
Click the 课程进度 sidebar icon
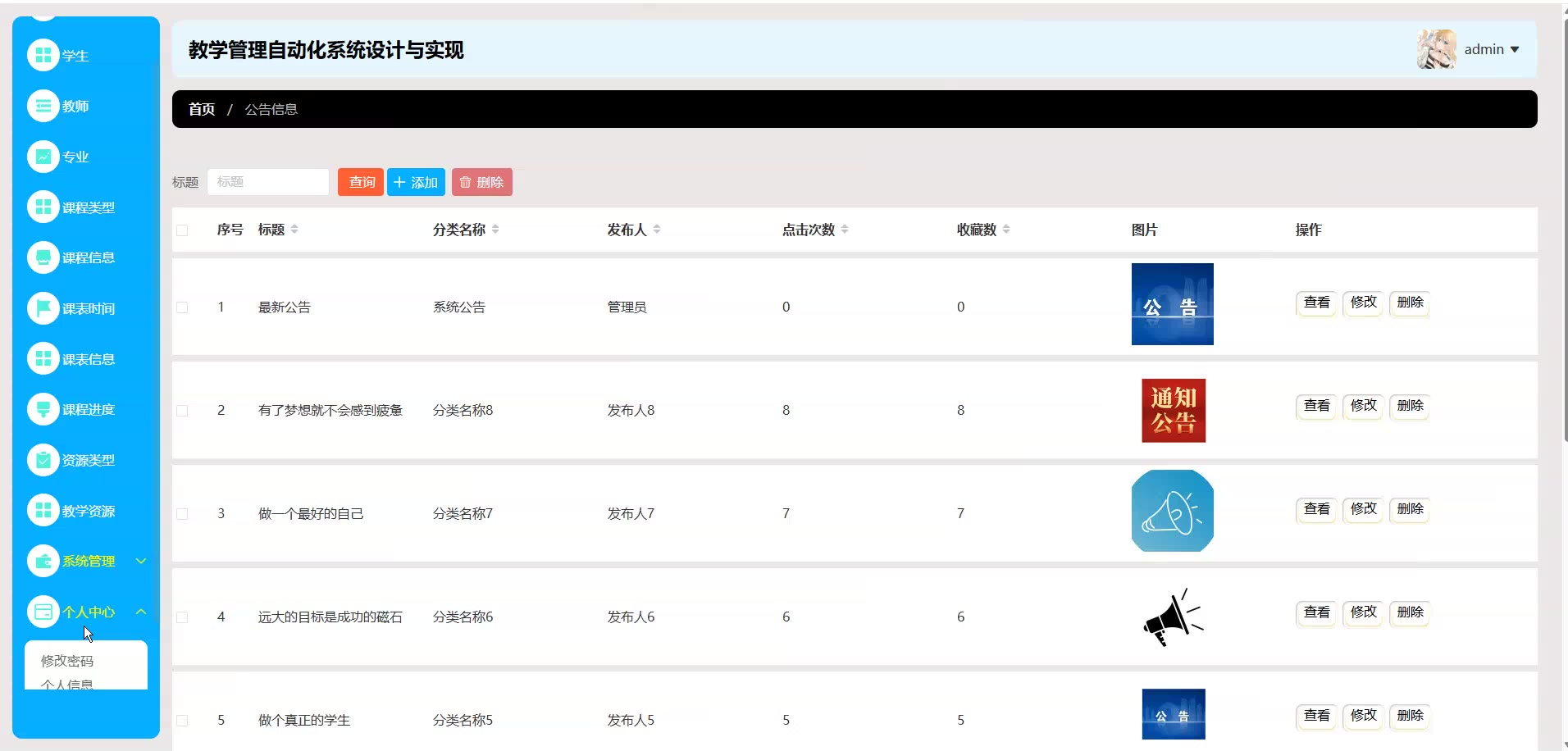[43, 409]
